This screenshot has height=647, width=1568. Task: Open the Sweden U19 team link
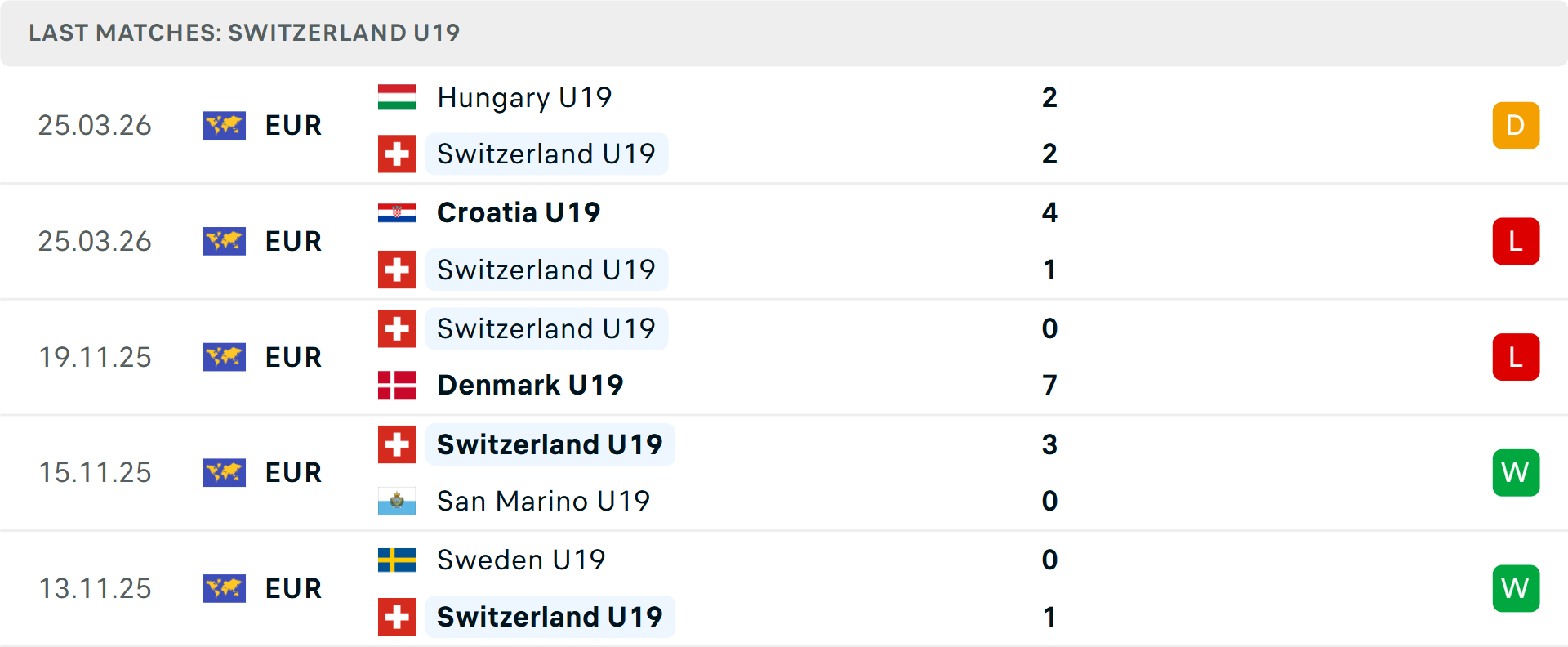pyautogui.click(x=521, y=560)
